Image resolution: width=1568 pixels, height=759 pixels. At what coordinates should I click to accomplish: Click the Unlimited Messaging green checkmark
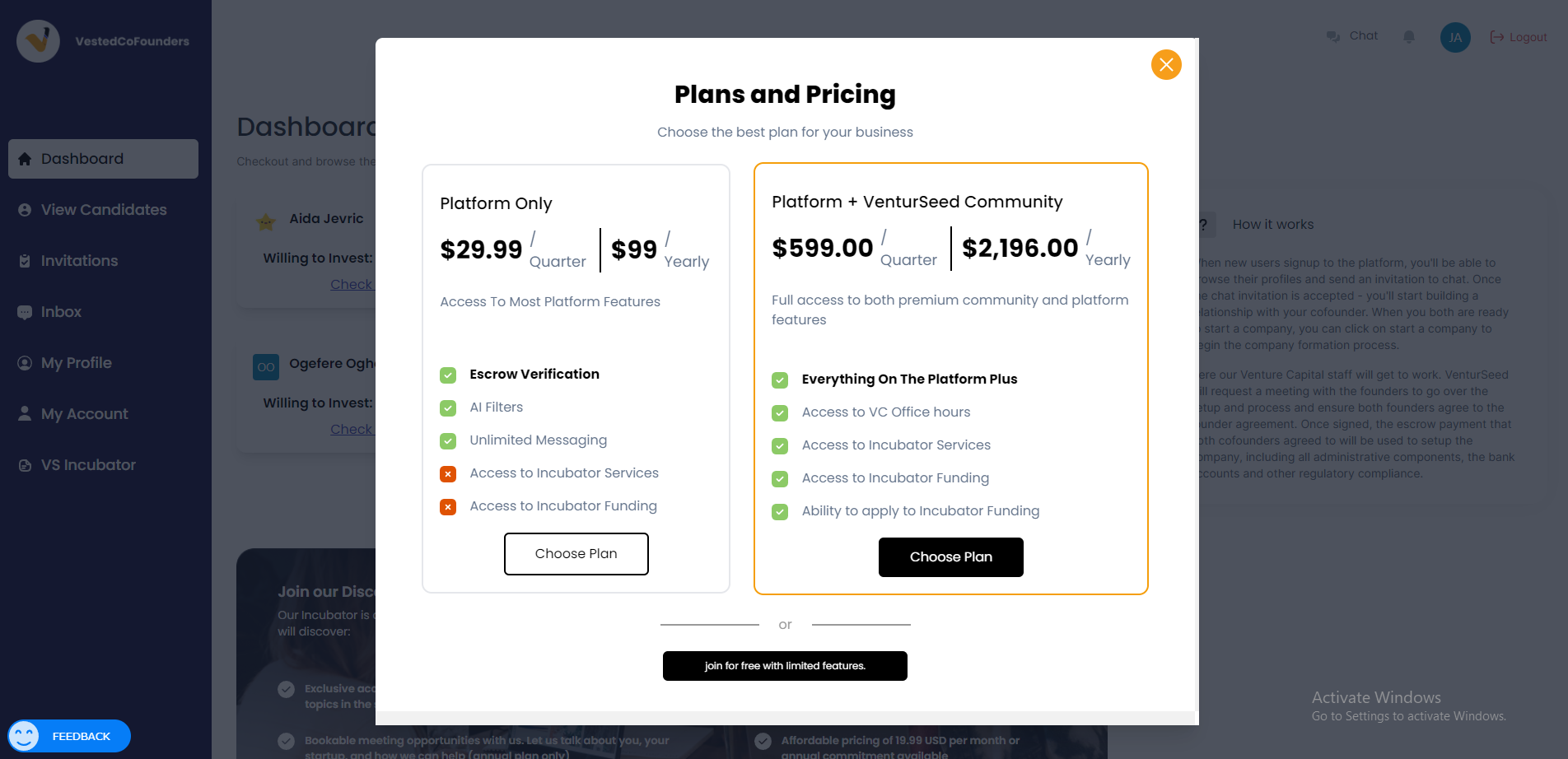click(x=448, y=441)
